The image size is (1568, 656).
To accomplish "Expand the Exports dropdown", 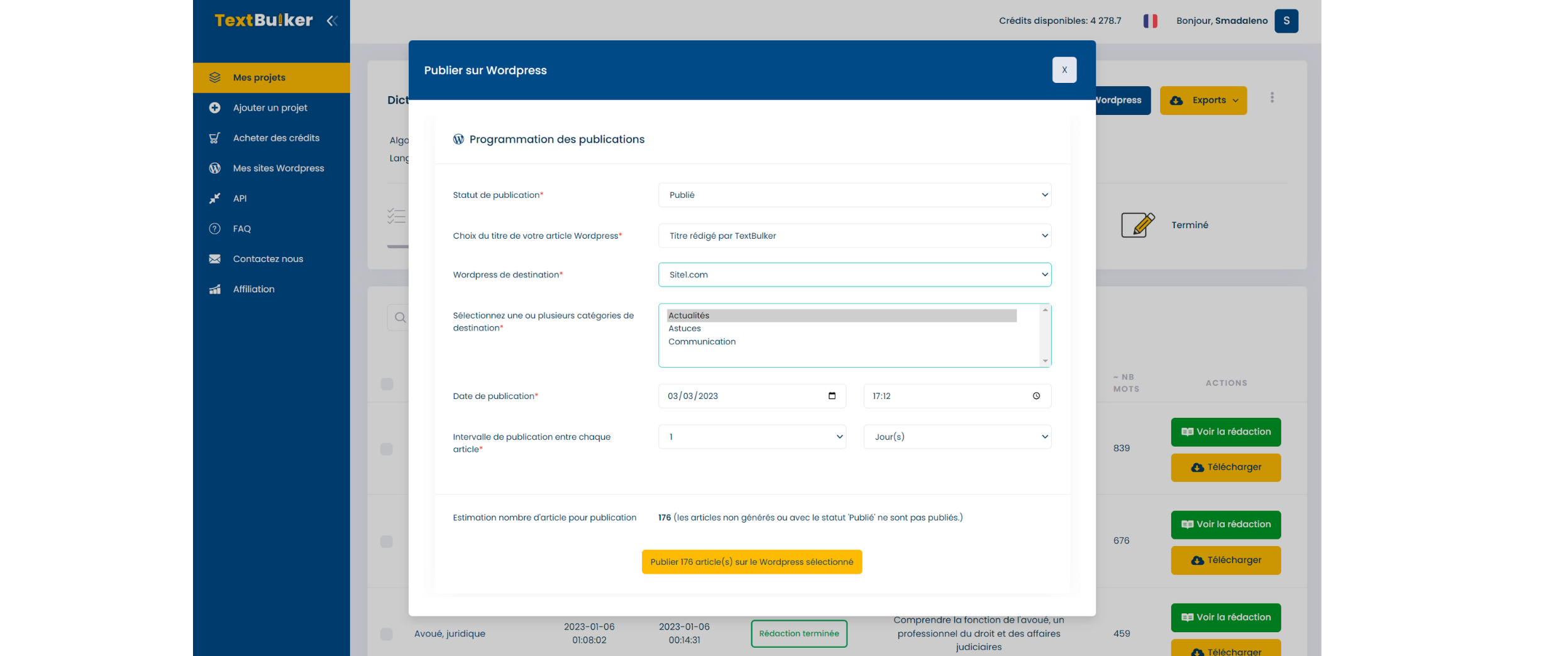I will 1203,100.
